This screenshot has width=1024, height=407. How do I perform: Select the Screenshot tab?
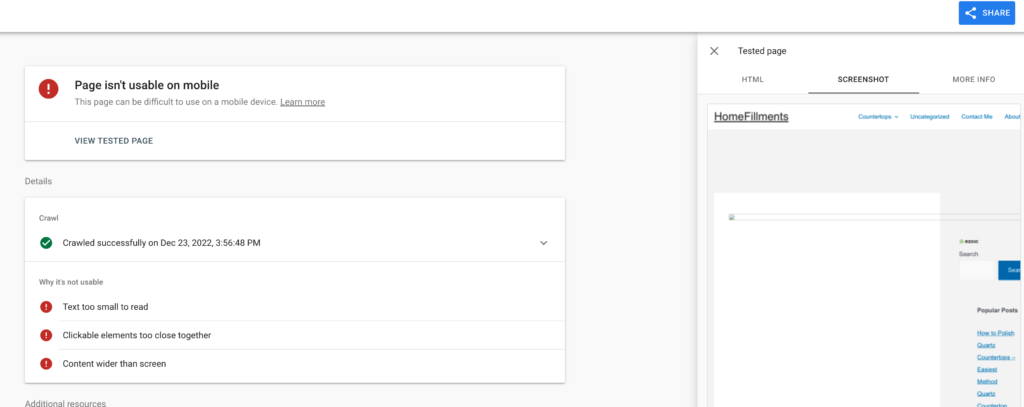863,79
